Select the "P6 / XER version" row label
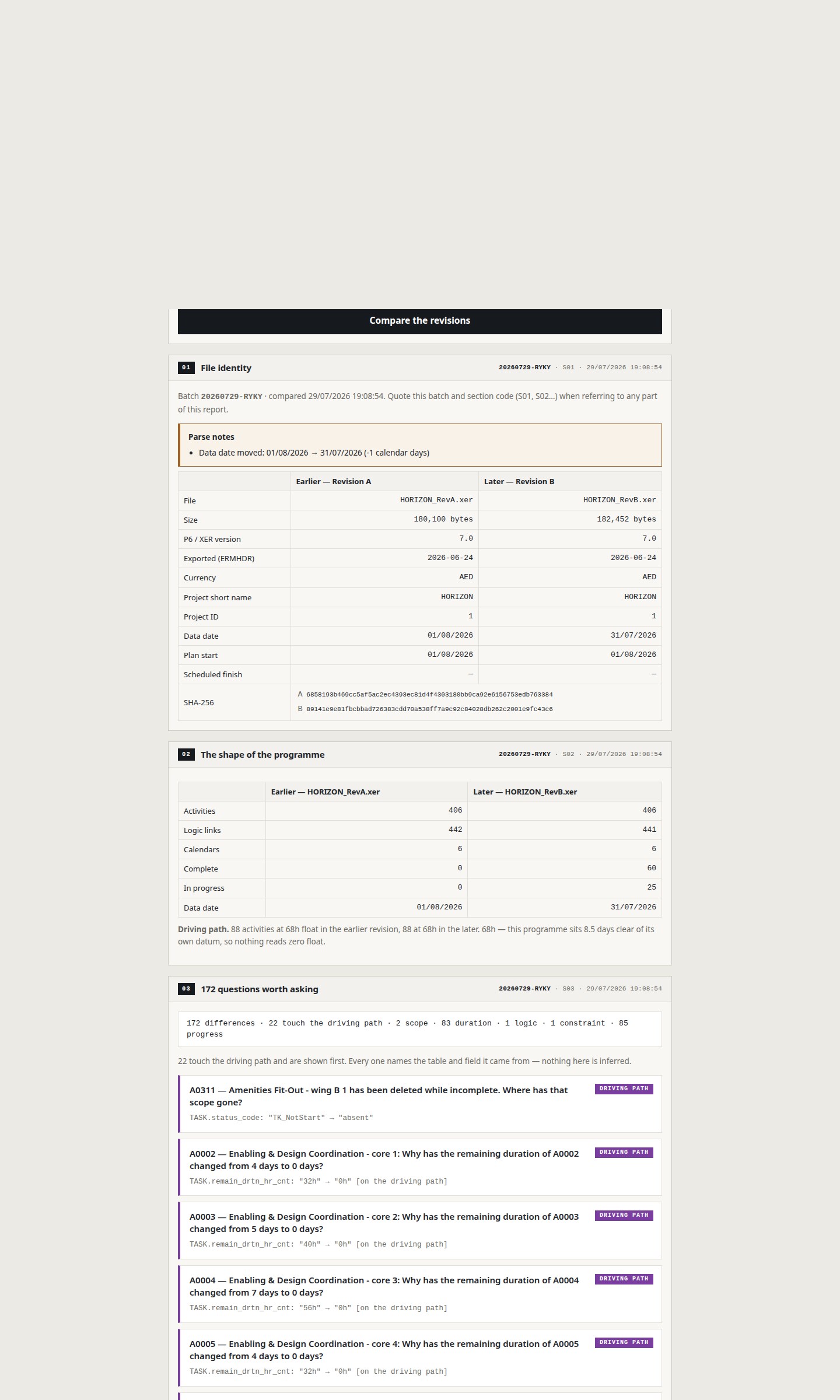 [x=212, y=540]
